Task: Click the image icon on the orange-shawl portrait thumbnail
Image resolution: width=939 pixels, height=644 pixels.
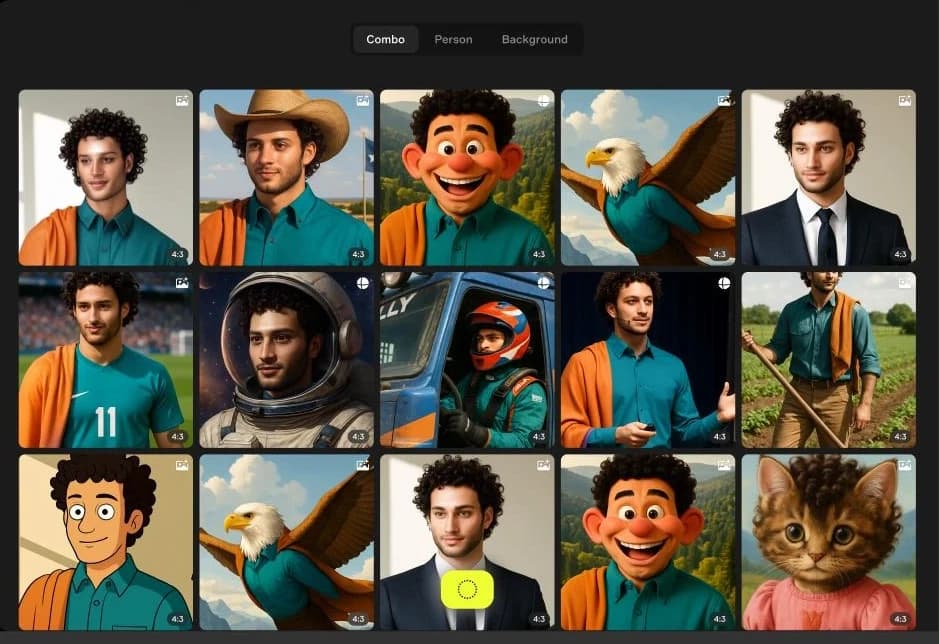Action: (x=182, y=101)
